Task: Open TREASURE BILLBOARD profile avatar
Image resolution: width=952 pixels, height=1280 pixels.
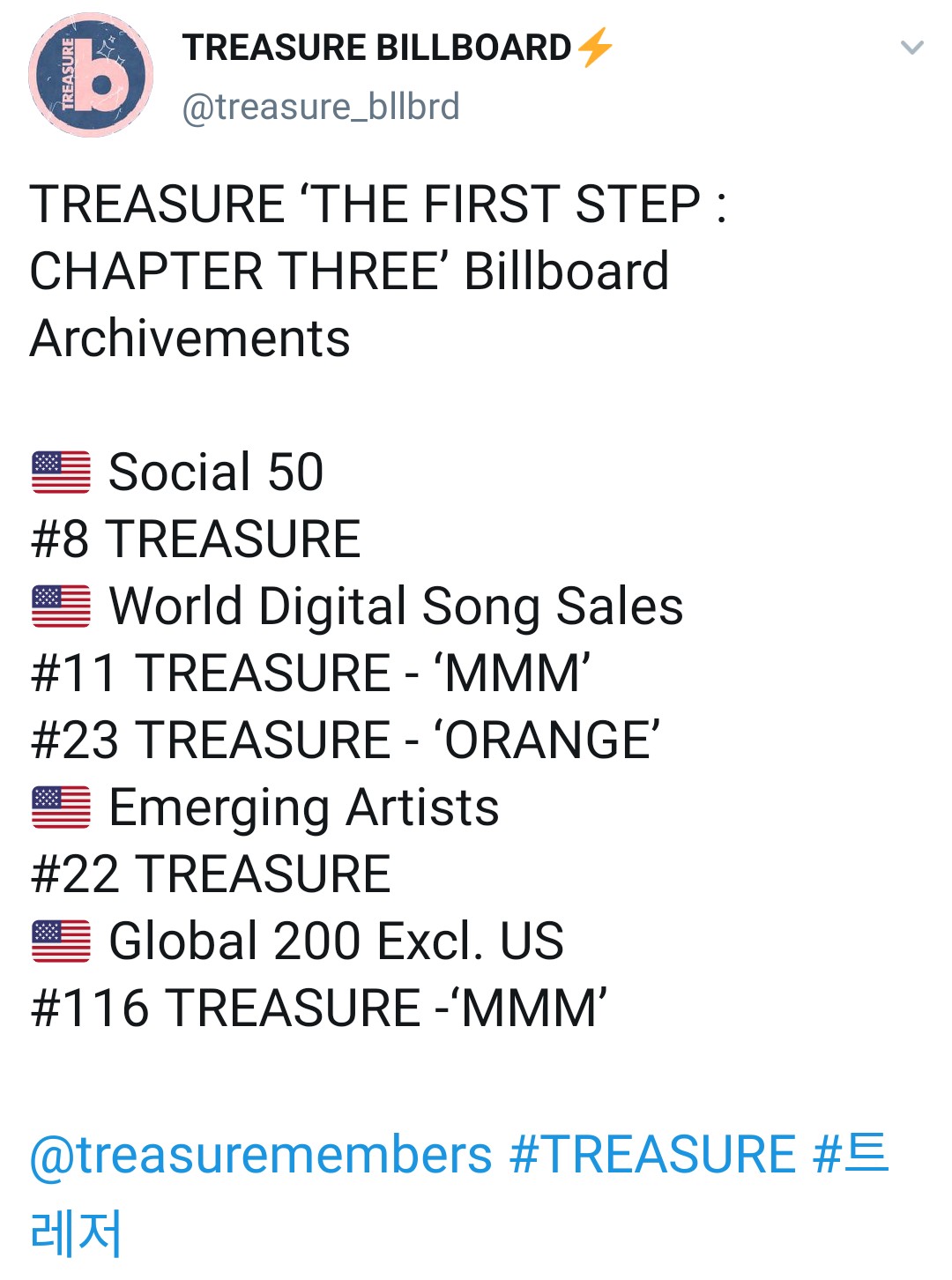Action: (91, 76)
